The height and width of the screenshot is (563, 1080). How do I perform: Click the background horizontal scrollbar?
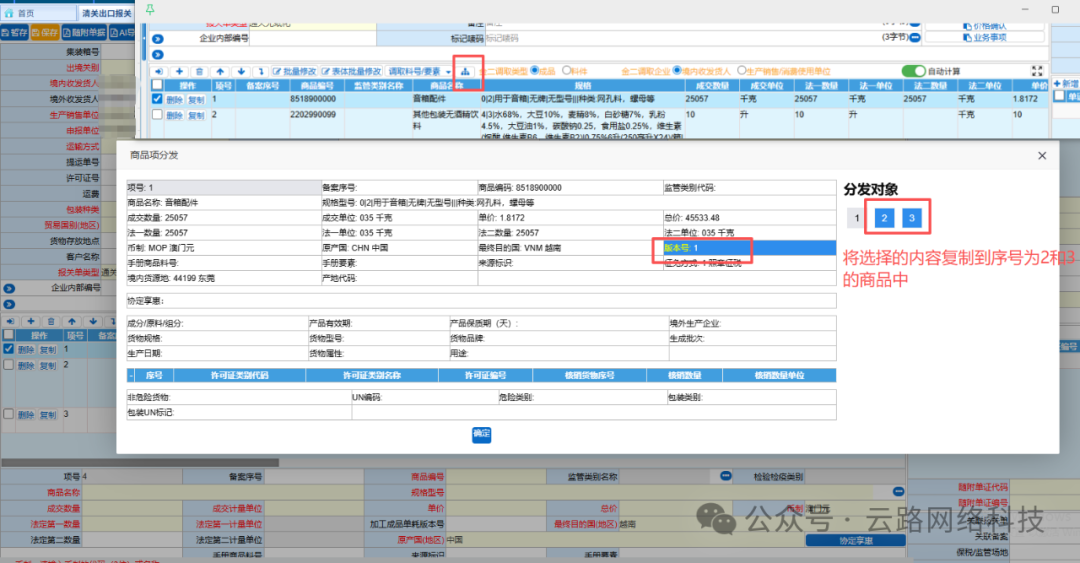coord(140,462)
